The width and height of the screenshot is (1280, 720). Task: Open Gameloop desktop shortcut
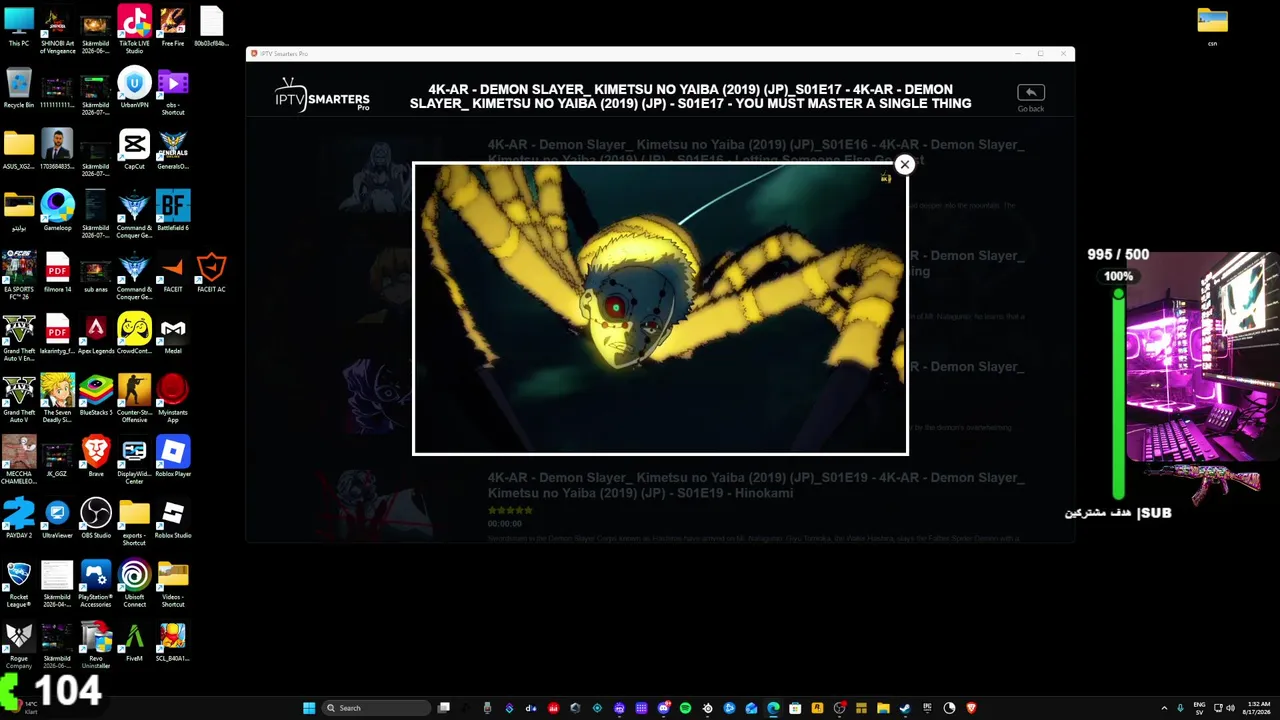(x=57, y=211)
